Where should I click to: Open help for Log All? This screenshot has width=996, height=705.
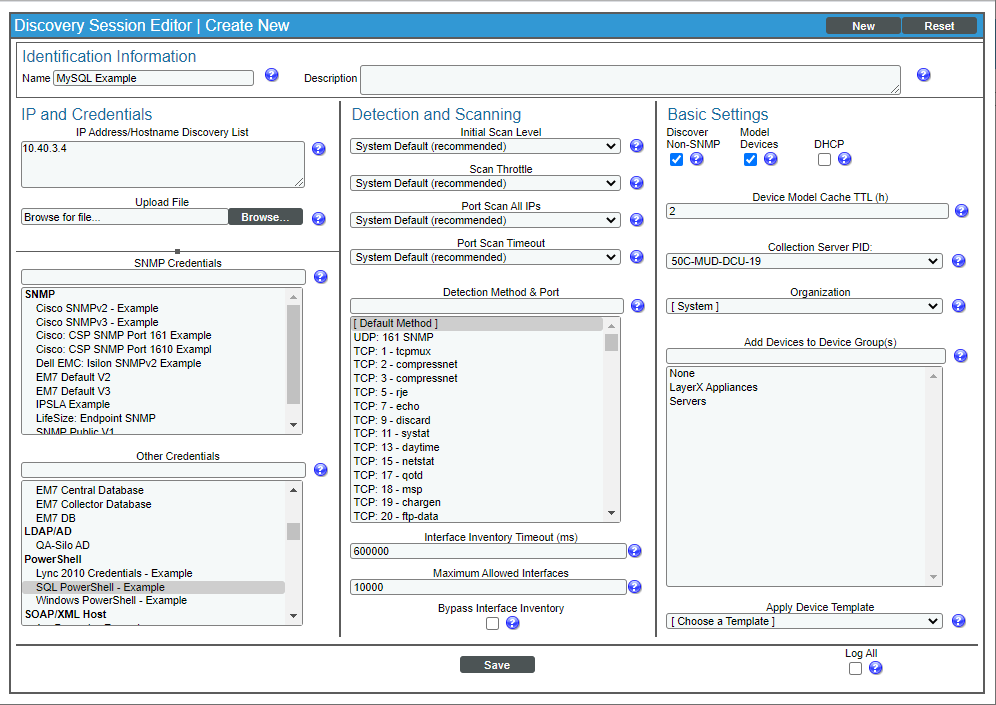(875, 668)
